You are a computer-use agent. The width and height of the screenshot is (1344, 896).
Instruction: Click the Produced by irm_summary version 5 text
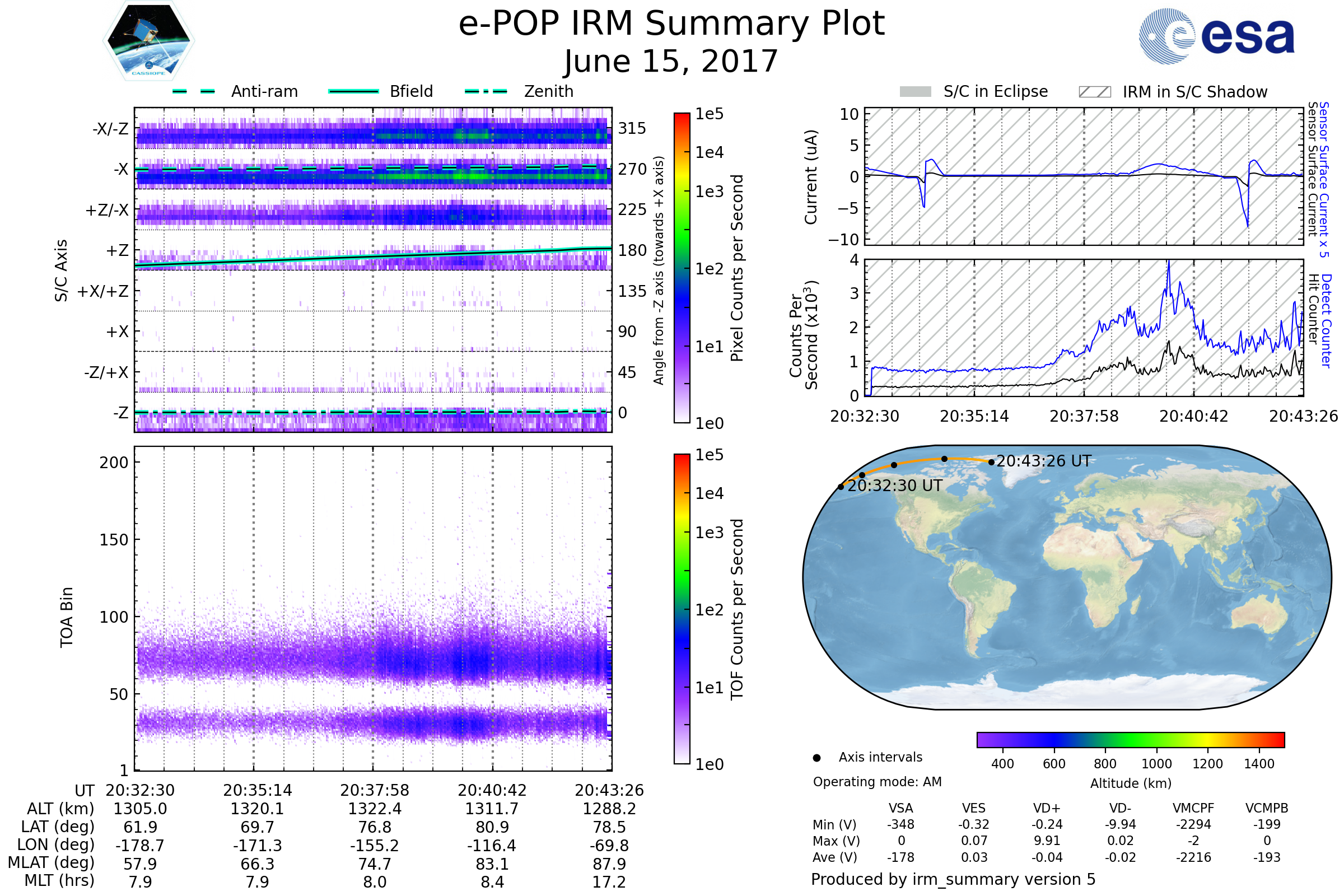coord(953,879)
